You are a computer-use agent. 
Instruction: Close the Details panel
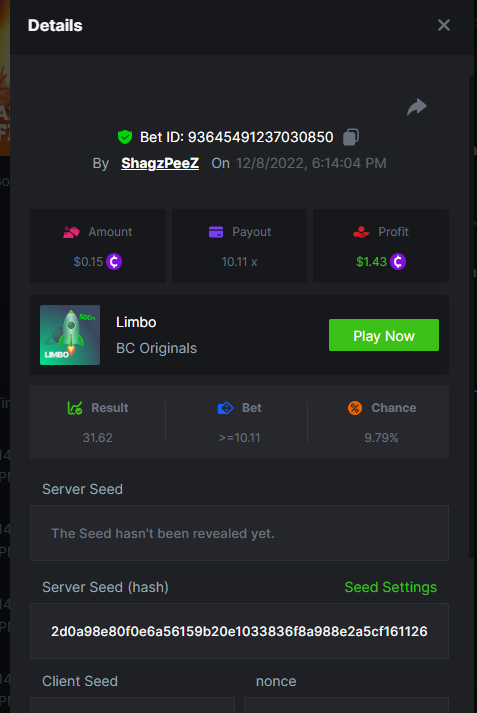pyautogui.click(x=444, y=25)
